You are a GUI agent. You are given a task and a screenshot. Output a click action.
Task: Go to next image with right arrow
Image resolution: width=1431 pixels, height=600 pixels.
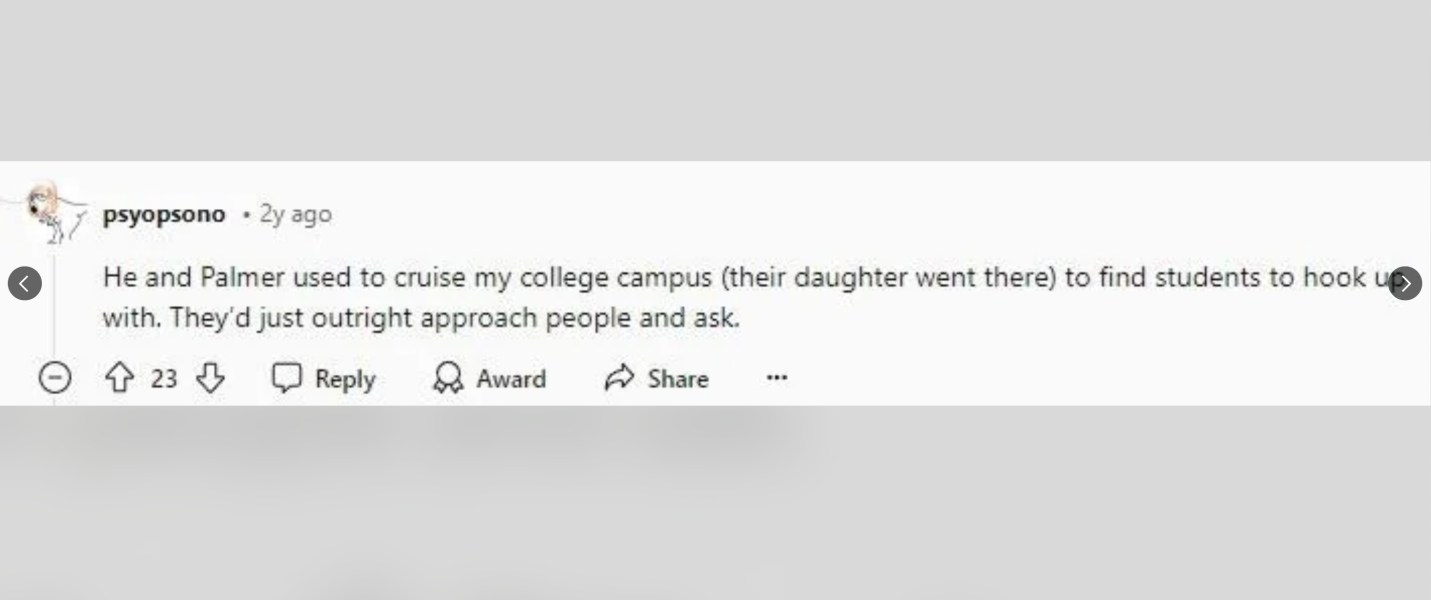[x=1404, y=284]
